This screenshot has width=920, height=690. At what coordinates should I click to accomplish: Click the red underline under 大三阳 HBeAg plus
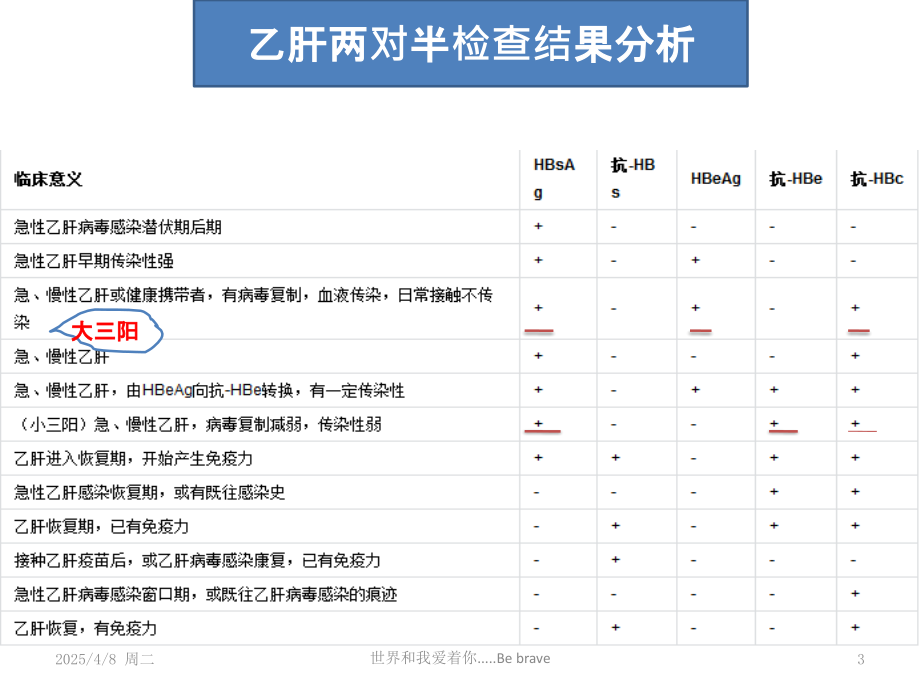point(701,332)
